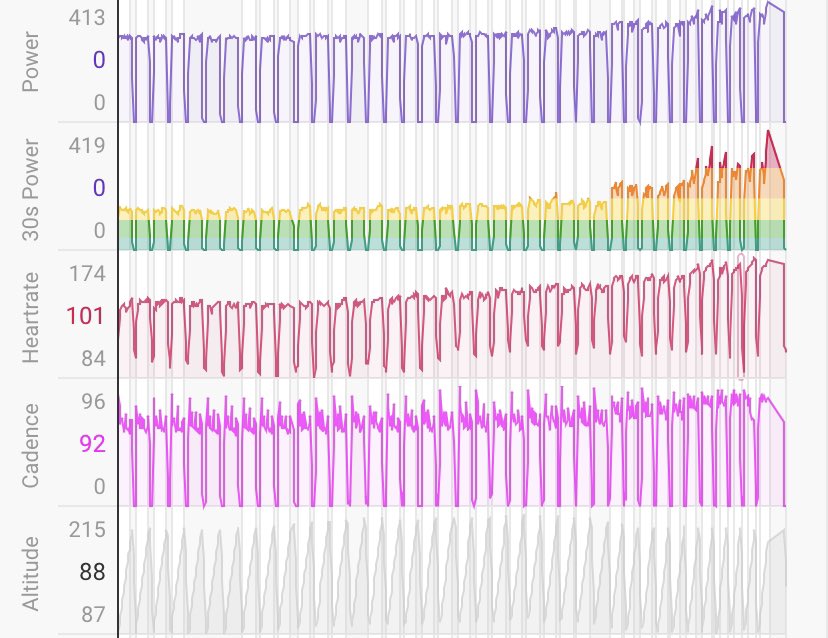Screen dimensions: 828x638
Task: Click the Power maximum value 413
Action: pos(87,18)
